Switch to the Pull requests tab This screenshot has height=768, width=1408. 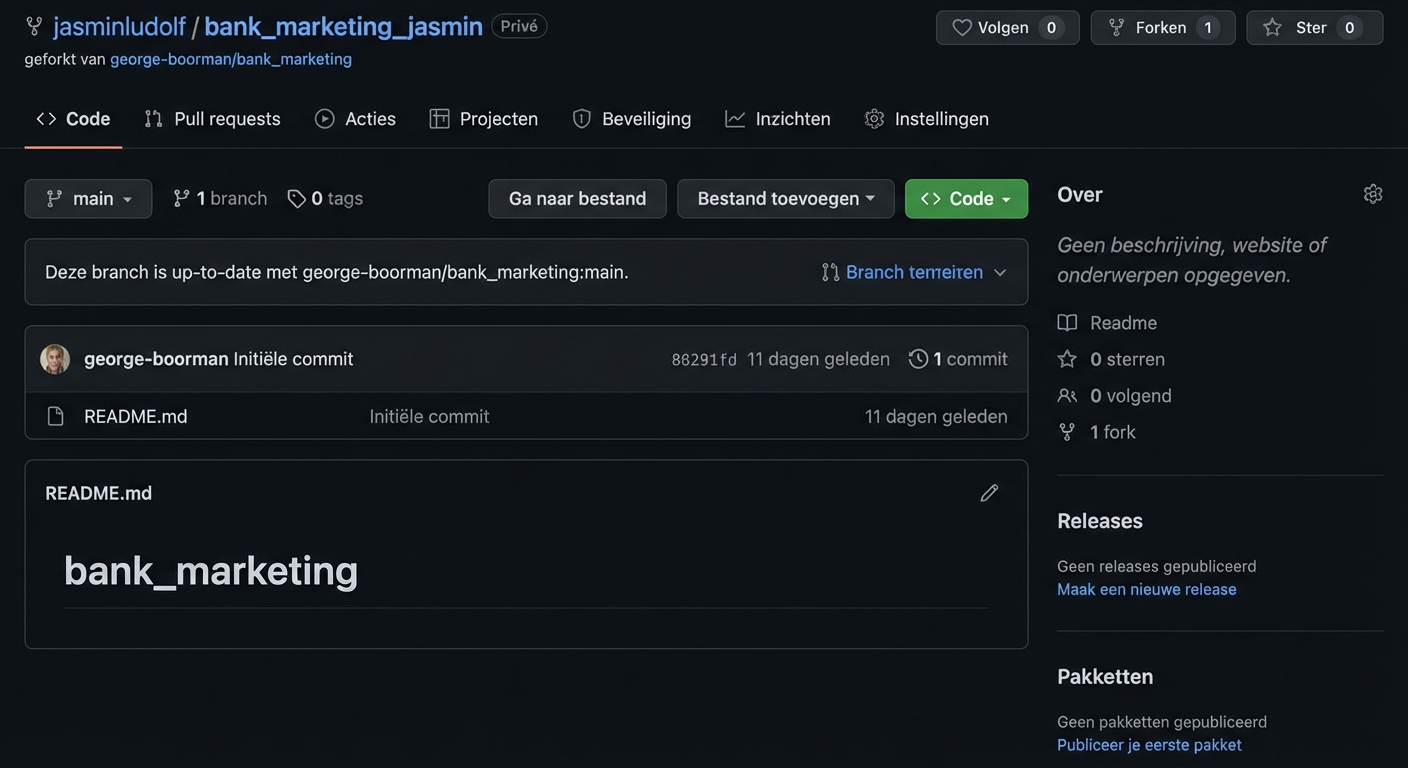(x=227, y=116)
